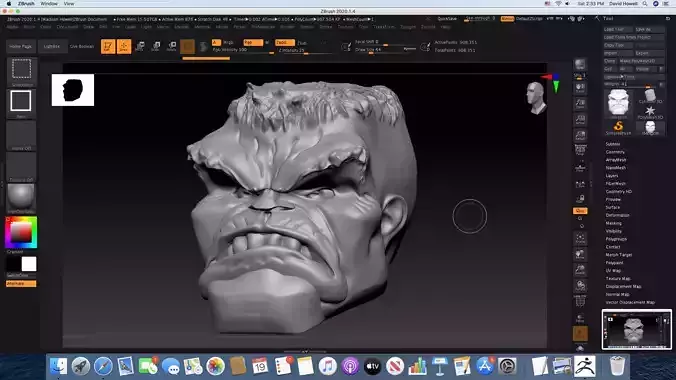Expand the Layers section
The image size is (676, 380).
pyautogui.click(x=612, y=176)
